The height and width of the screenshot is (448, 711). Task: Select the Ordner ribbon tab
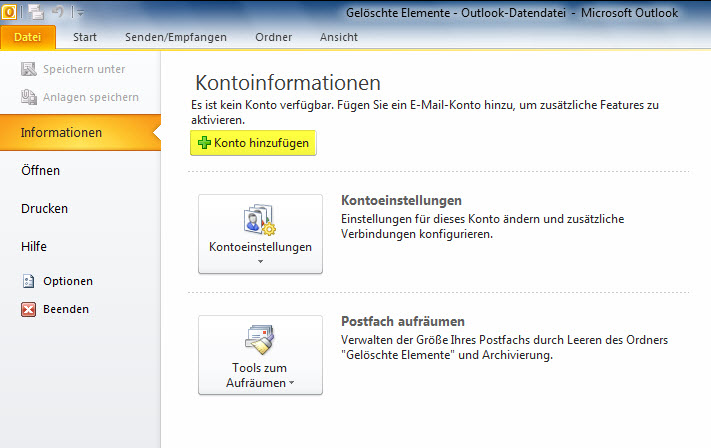[x=272, y=37]
